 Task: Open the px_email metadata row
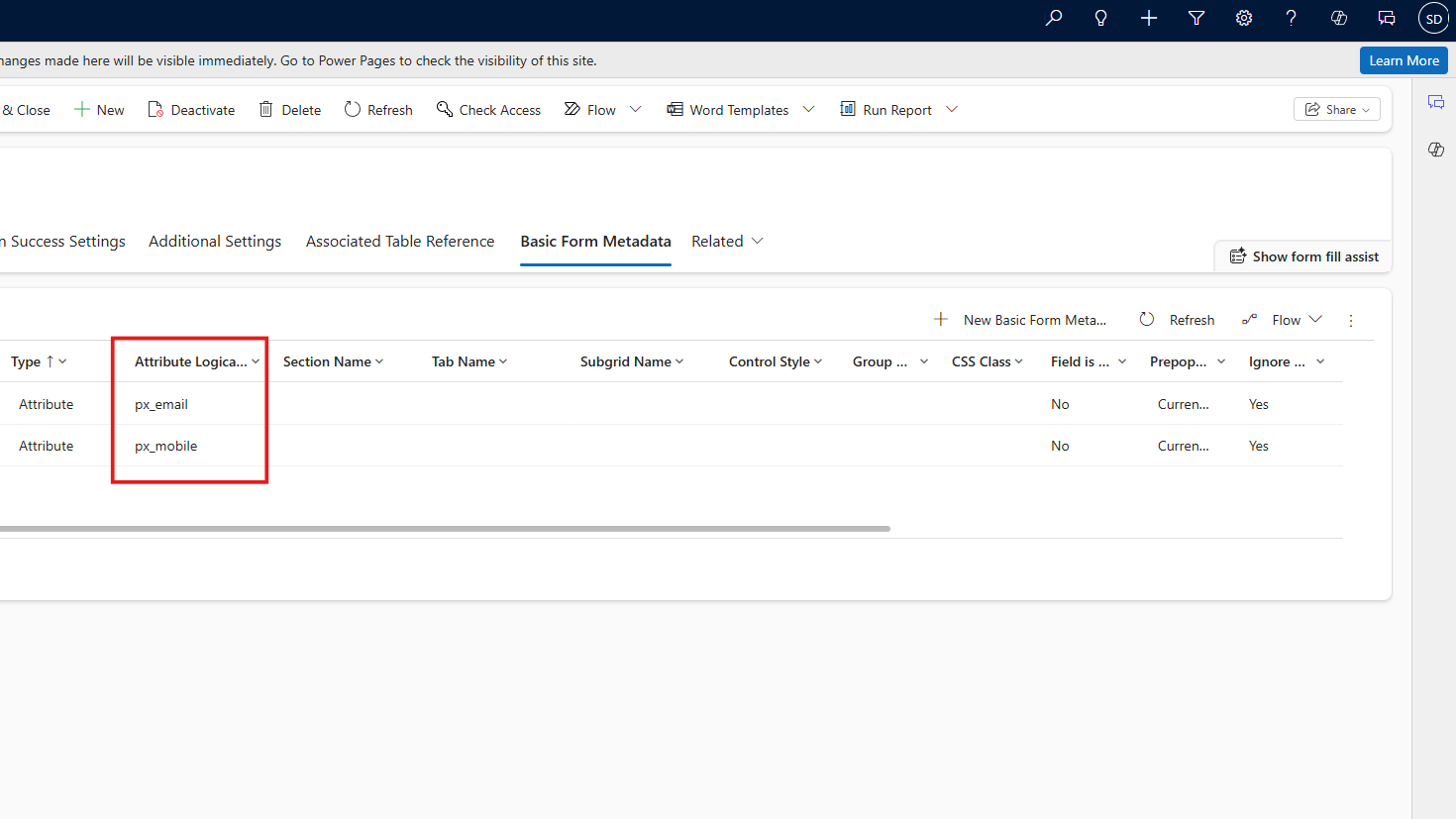click(x=161, y=404)
